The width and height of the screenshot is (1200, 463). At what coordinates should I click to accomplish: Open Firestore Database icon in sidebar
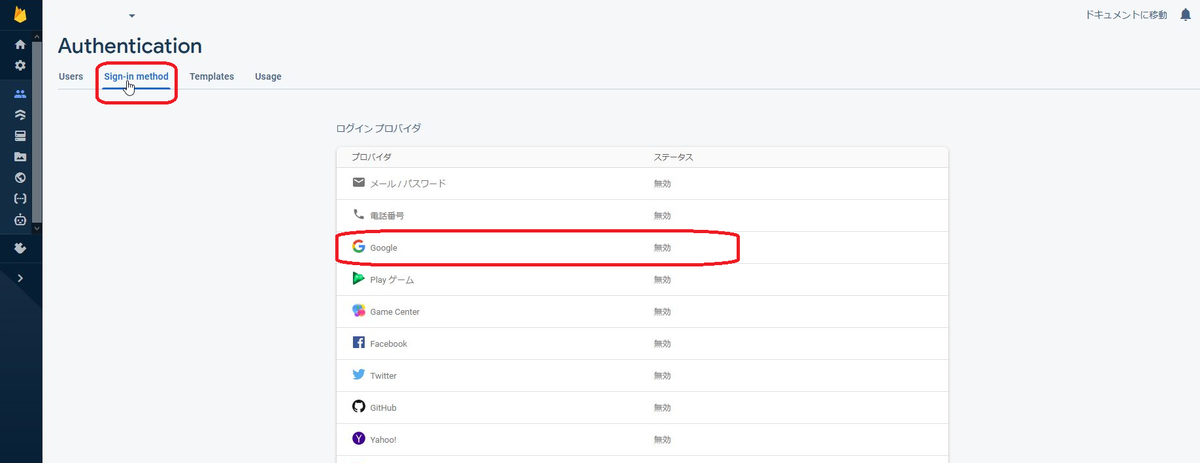[20, 115]
